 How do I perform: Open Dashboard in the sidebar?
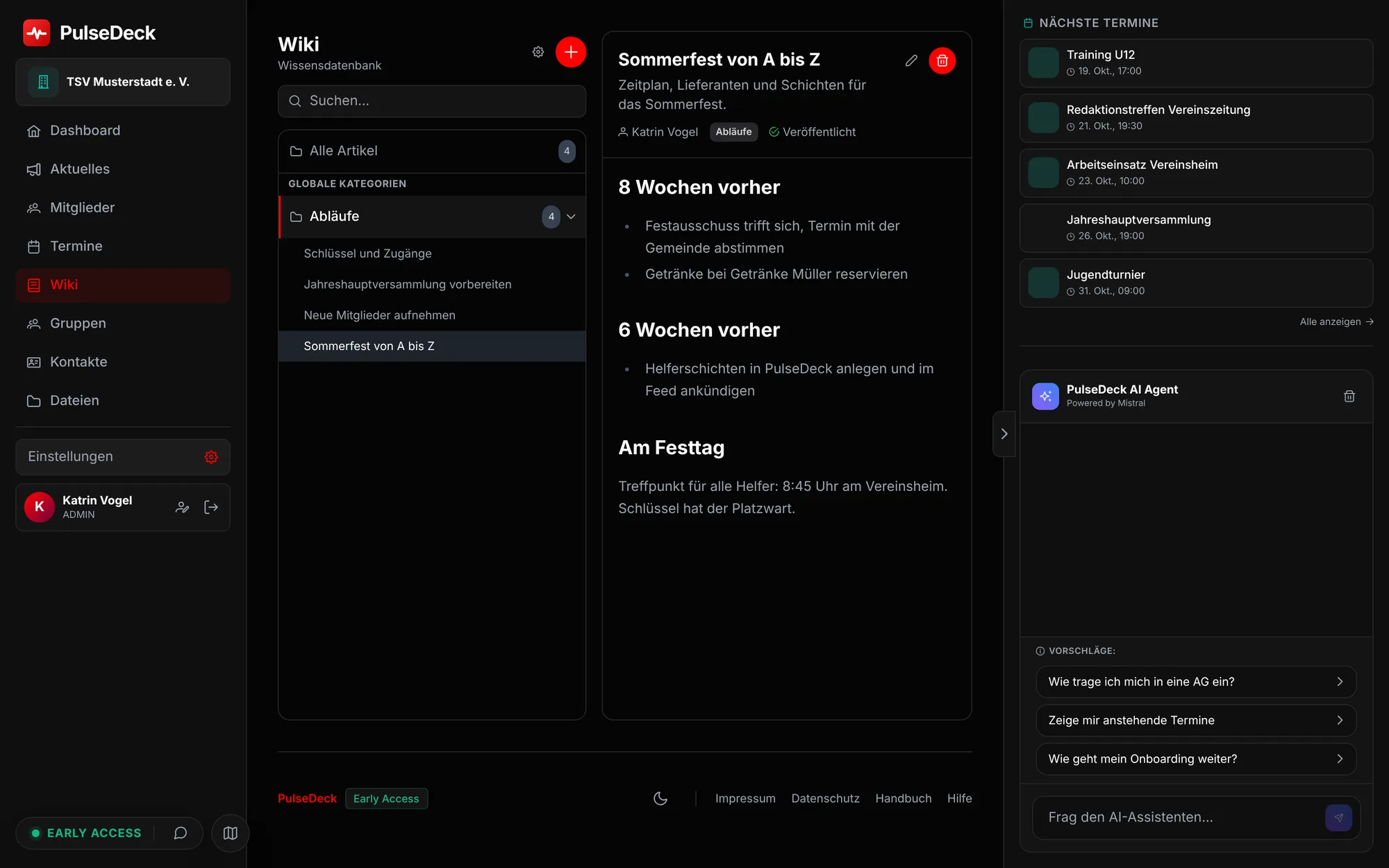[x=123, y=131]
